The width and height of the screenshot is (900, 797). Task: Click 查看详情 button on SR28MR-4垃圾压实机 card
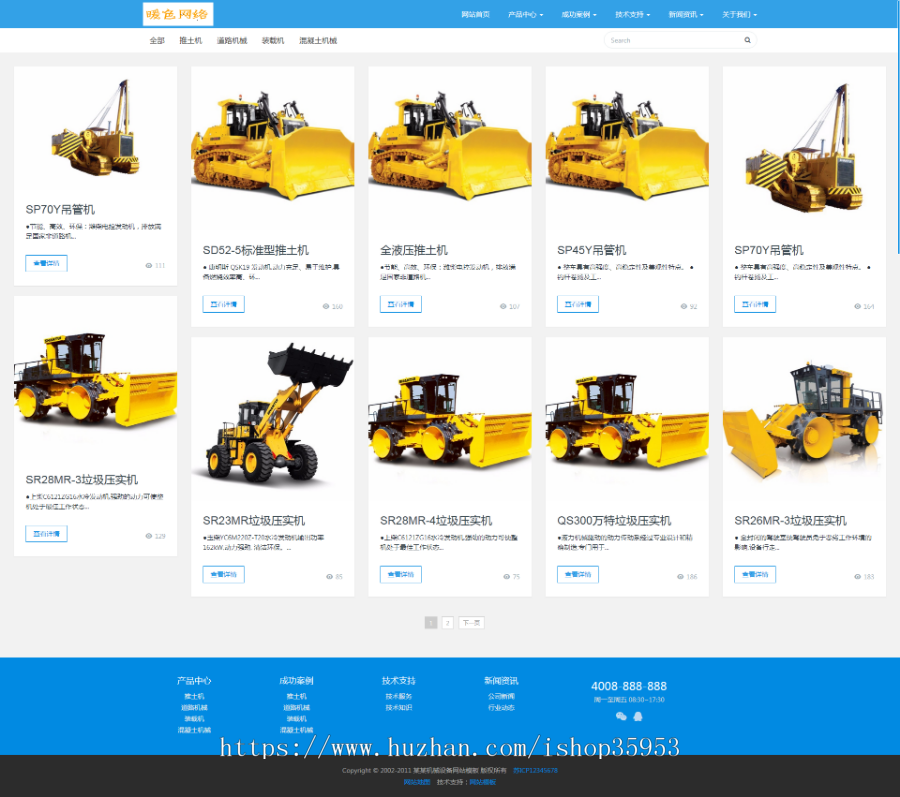click(x=401, y=574)
